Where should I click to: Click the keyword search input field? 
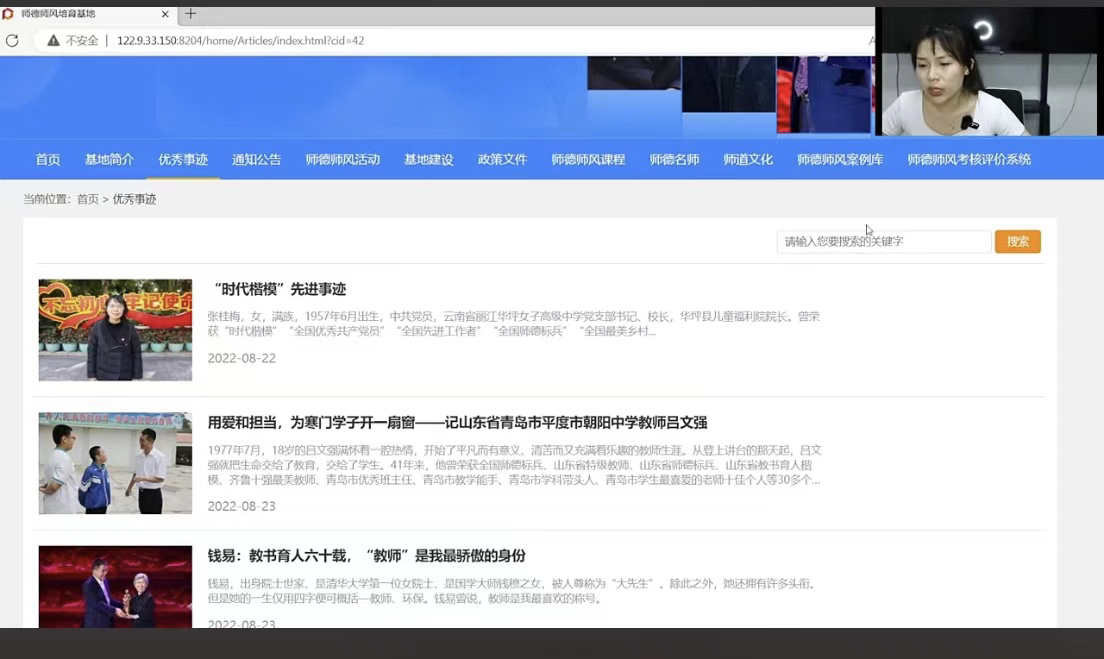click(x=883, y=241)
